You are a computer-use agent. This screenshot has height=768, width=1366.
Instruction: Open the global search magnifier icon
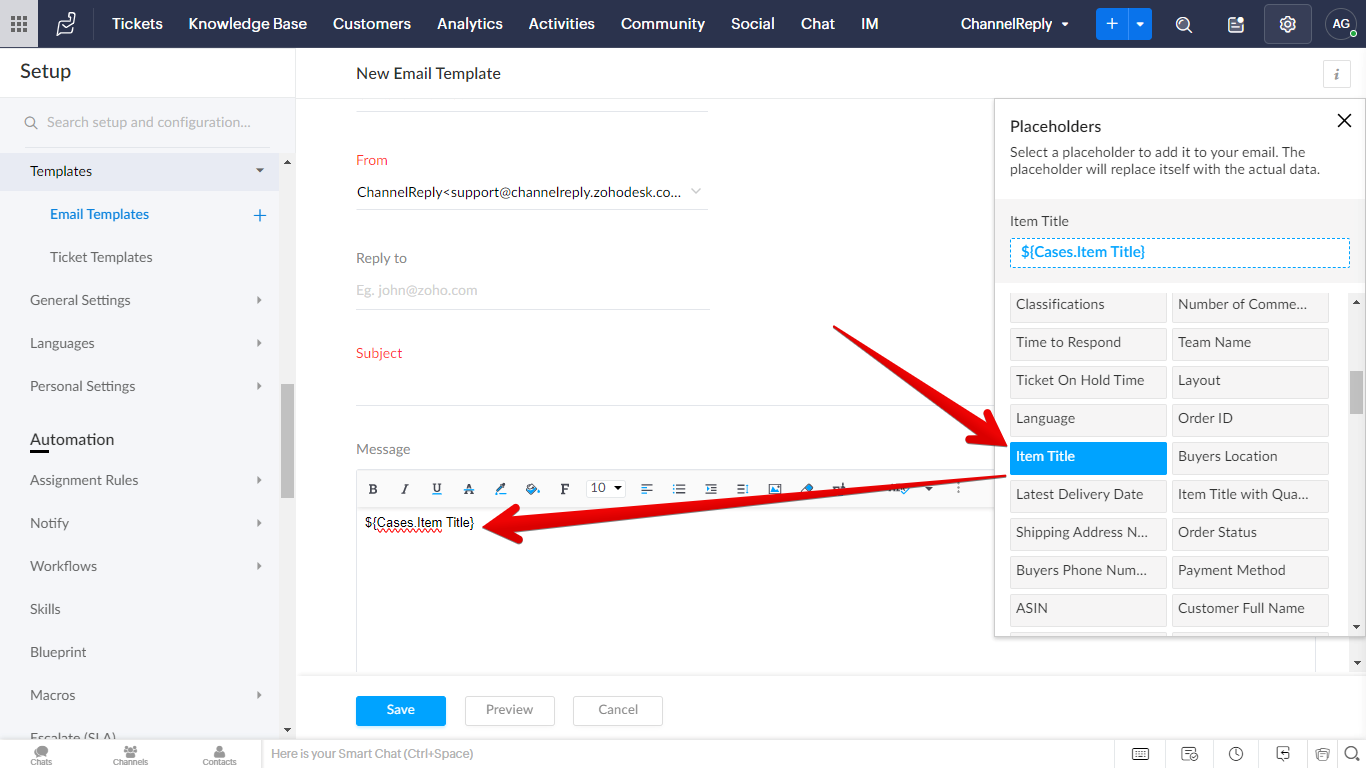[1184, 25]
